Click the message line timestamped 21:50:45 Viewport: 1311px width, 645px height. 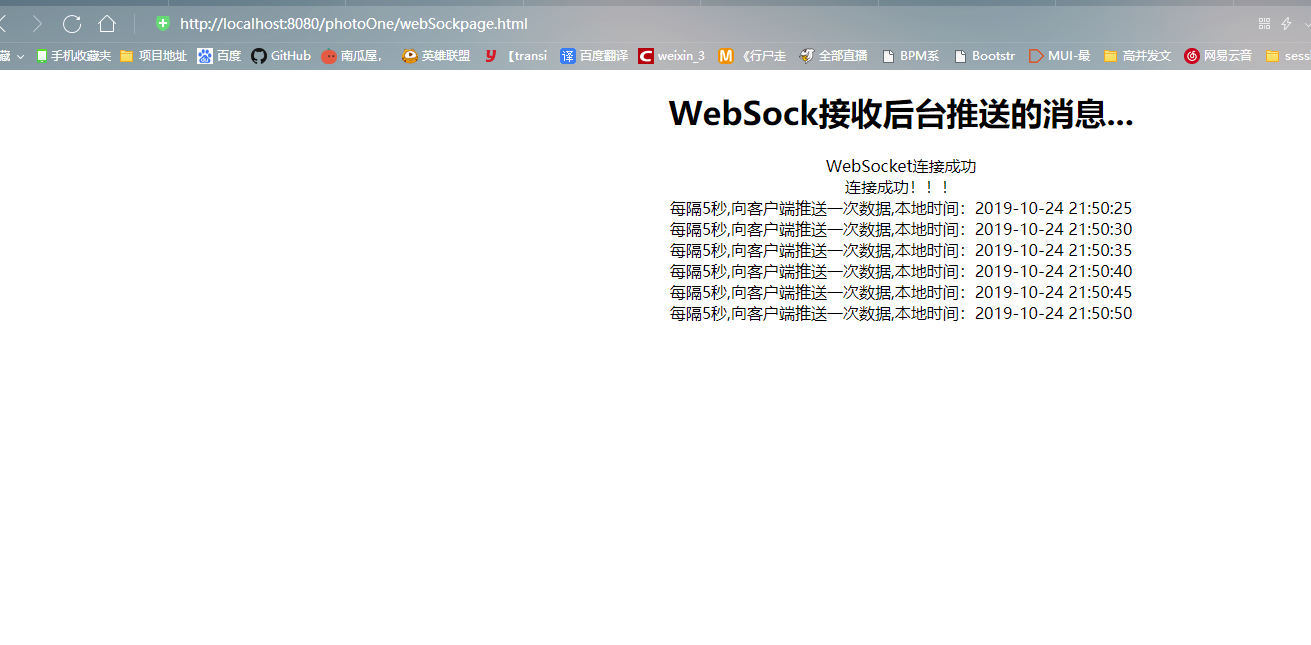[901, 292]
